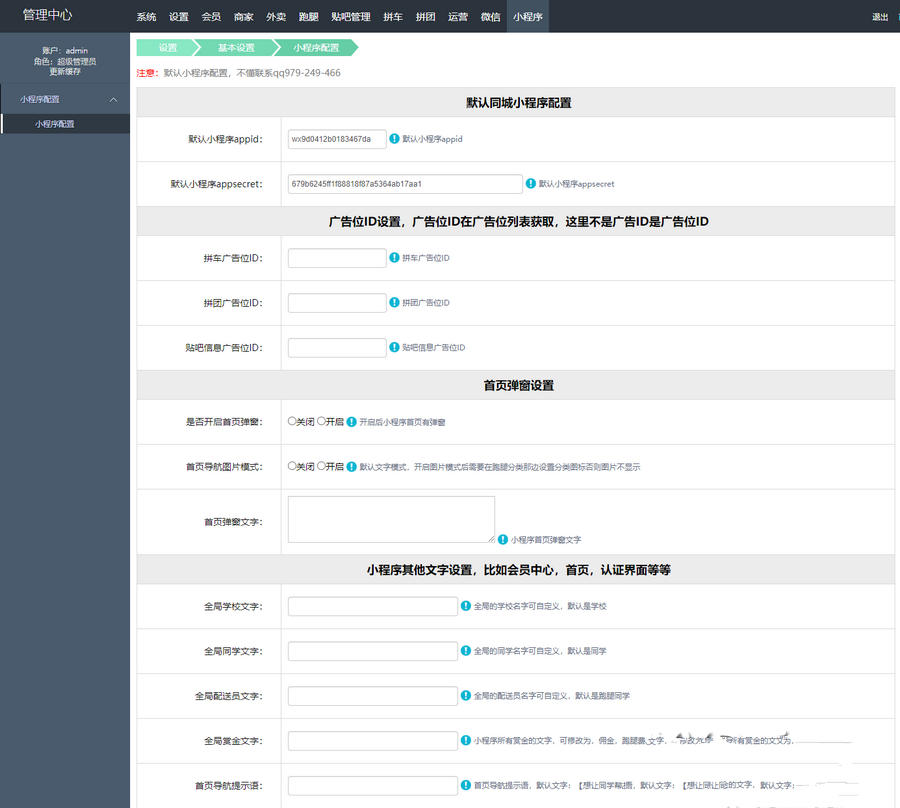This screenshot has width=900, height=808.
Task: Open the 微信 top menu
Action: tap(490, 17)
